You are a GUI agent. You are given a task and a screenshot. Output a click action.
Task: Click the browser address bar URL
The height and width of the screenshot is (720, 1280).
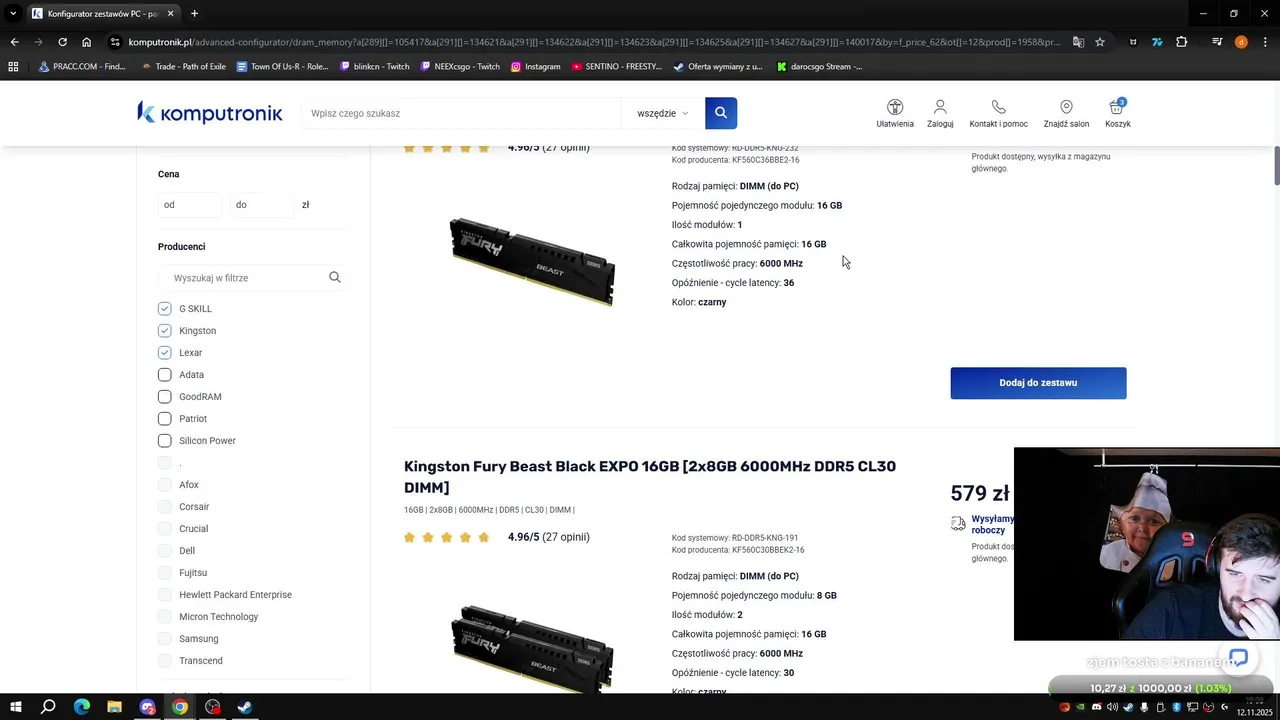click(x=594, y=42)
